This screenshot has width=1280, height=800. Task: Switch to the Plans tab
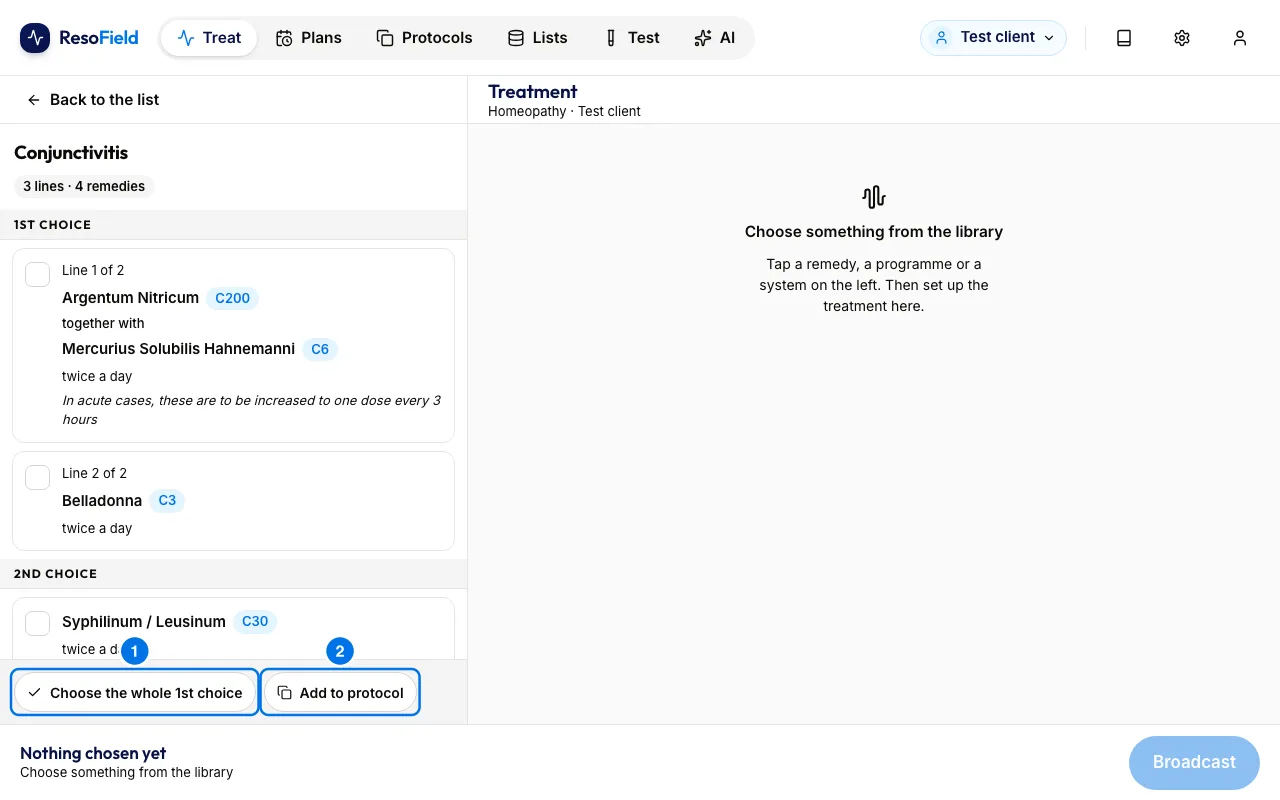point(309,38)
